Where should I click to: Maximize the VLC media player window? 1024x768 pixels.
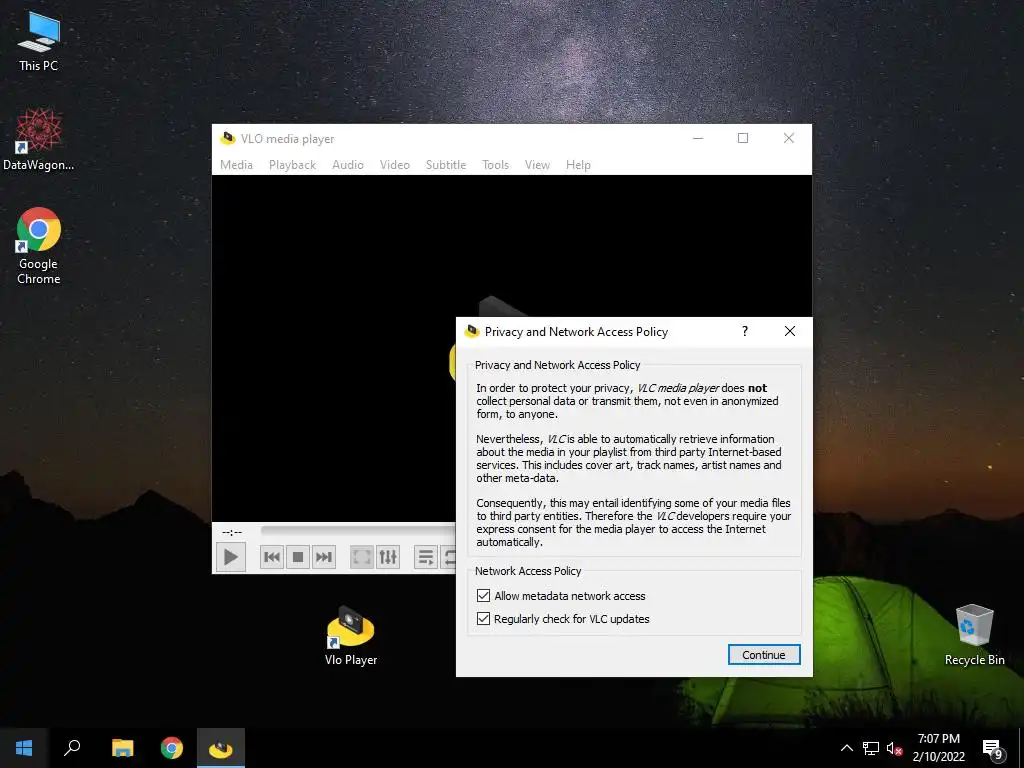click(743, 138)
